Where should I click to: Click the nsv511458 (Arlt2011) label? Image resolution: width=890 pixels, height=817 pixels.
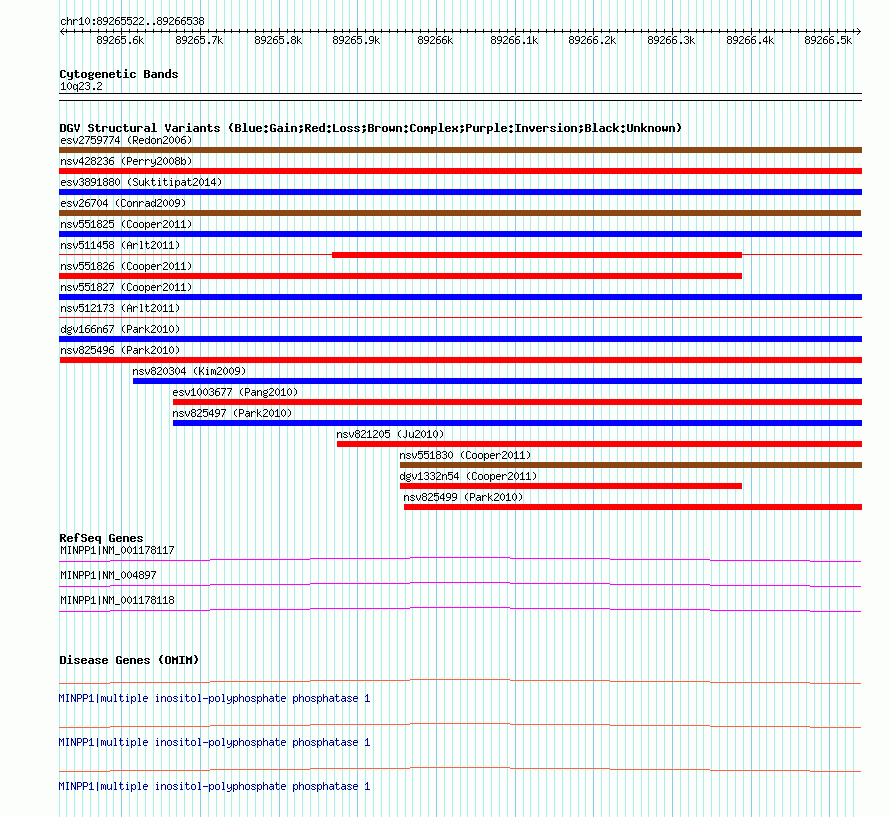point(120,245)
